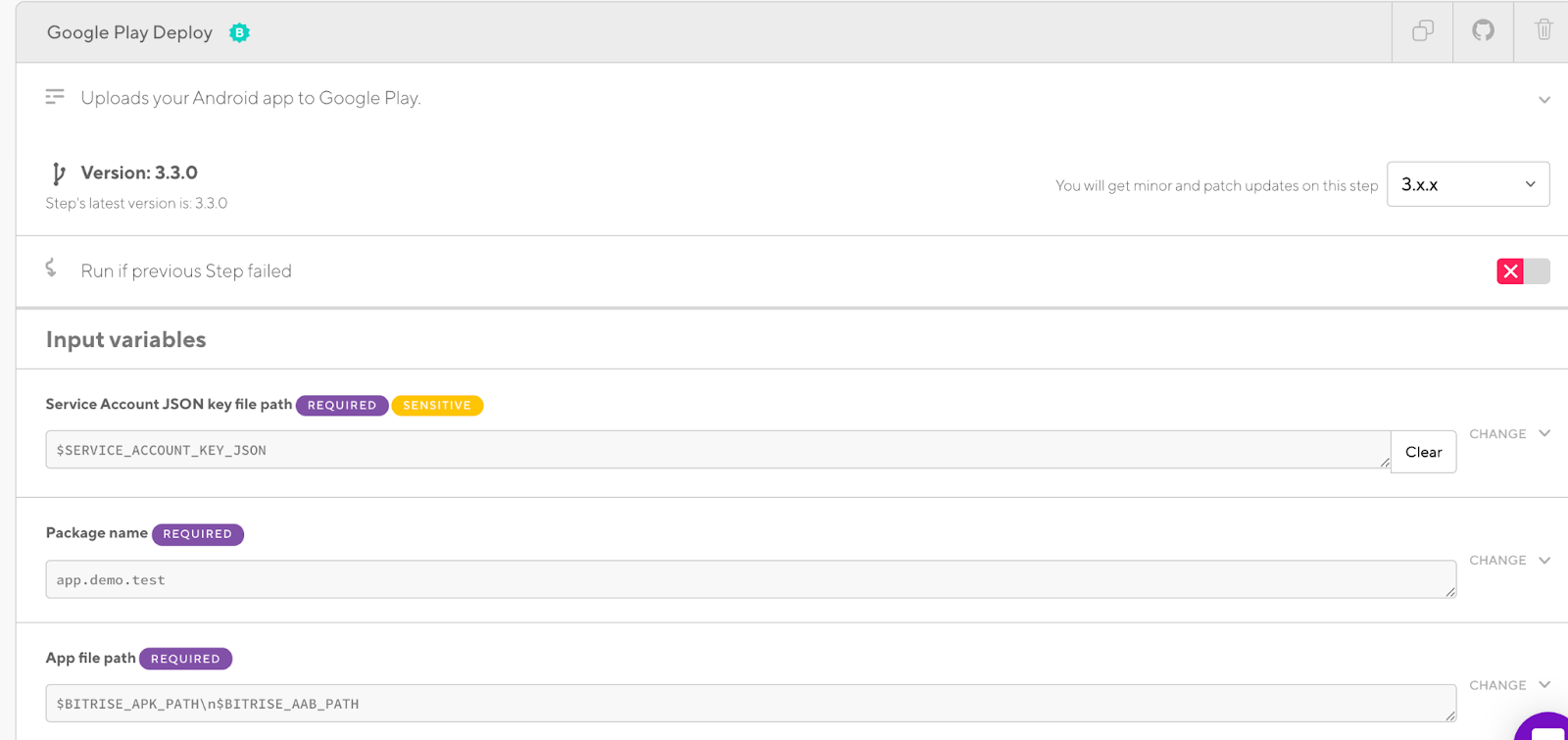Click the 'Package name' label
The image size is (1568, 740).
pyautogui.click(x=97, y=532)
